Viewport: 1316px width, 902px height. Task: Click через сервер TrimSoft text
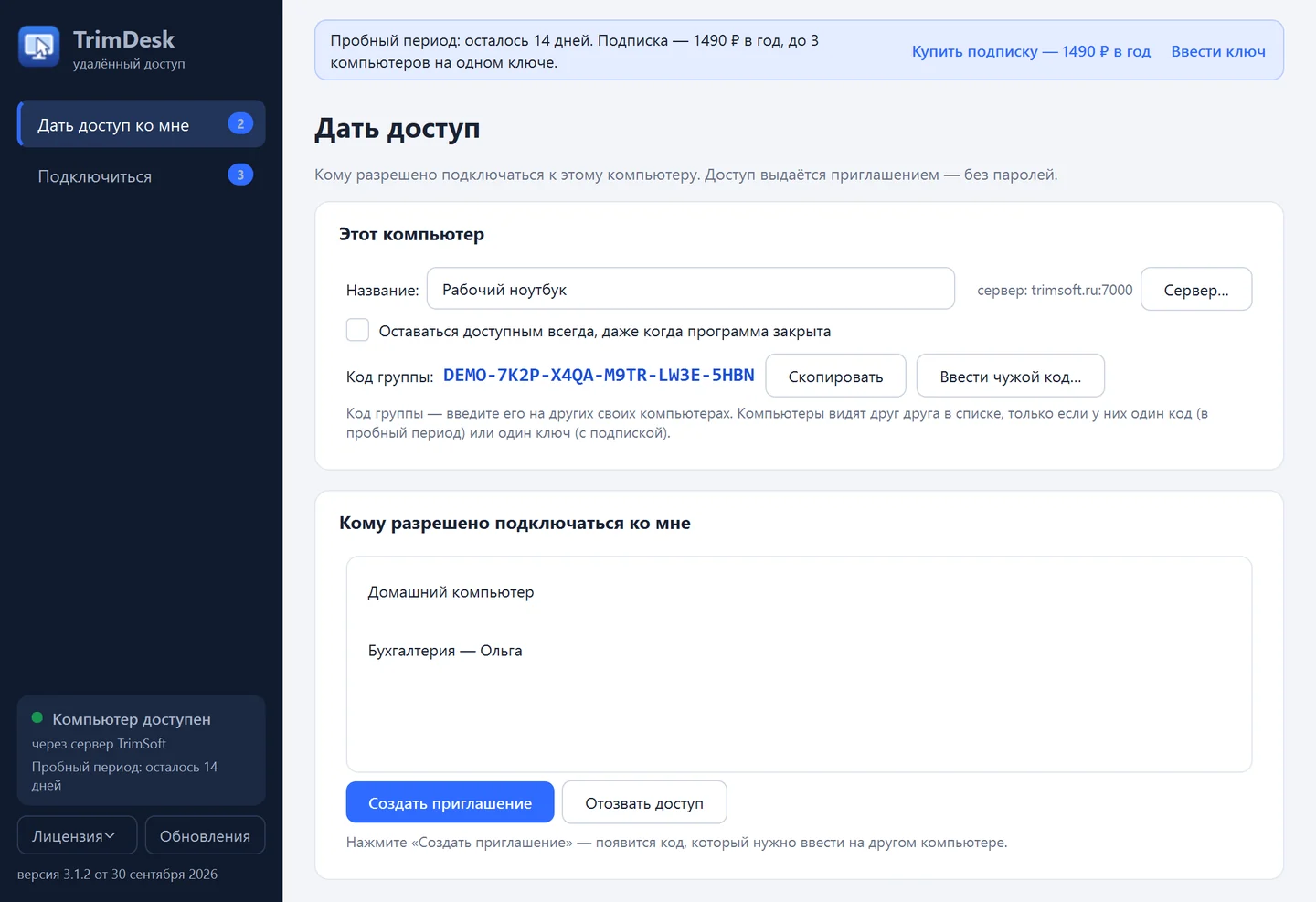99,744
